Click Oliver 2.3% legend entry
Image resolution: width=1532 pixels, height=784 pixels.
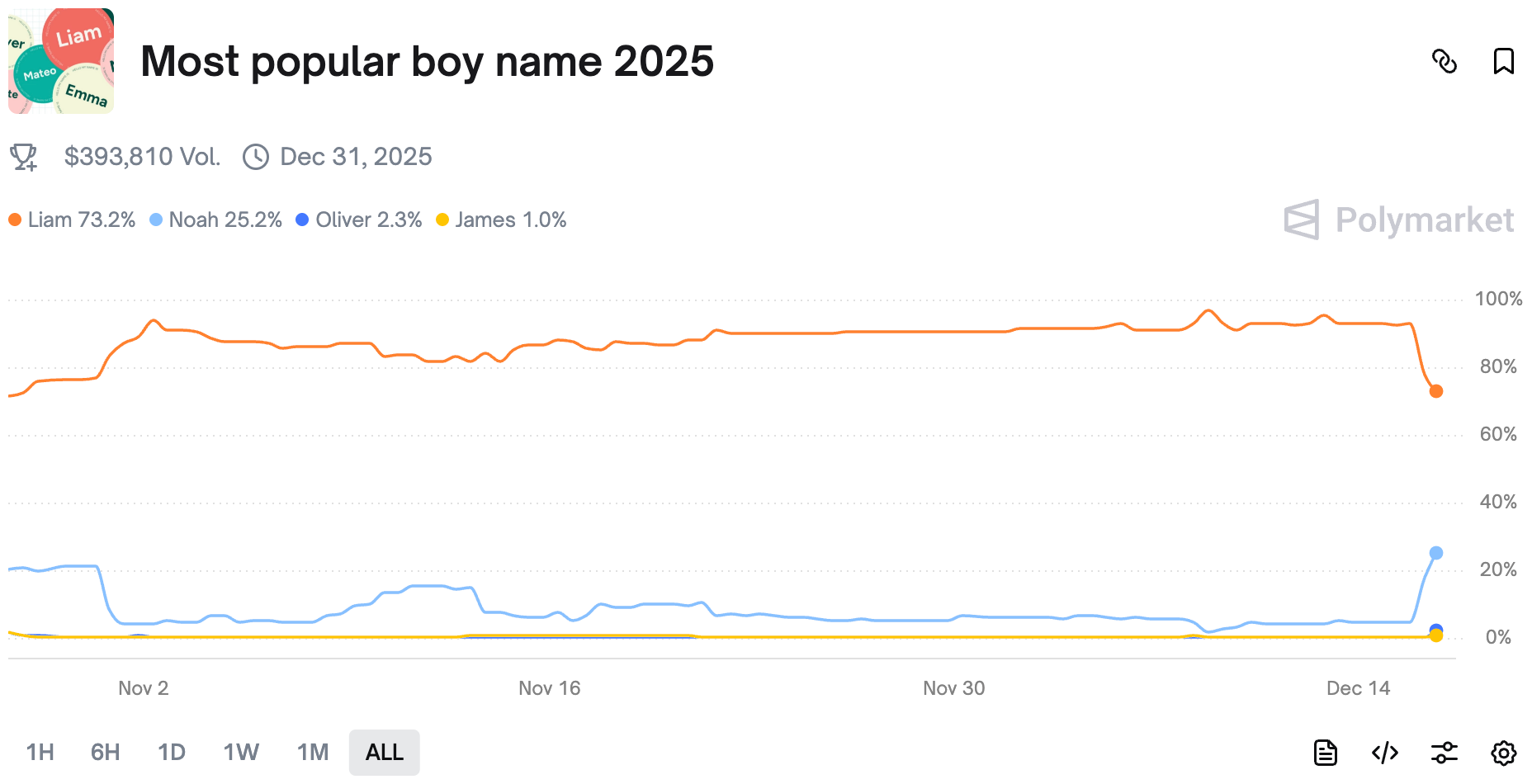pos(359,220)
